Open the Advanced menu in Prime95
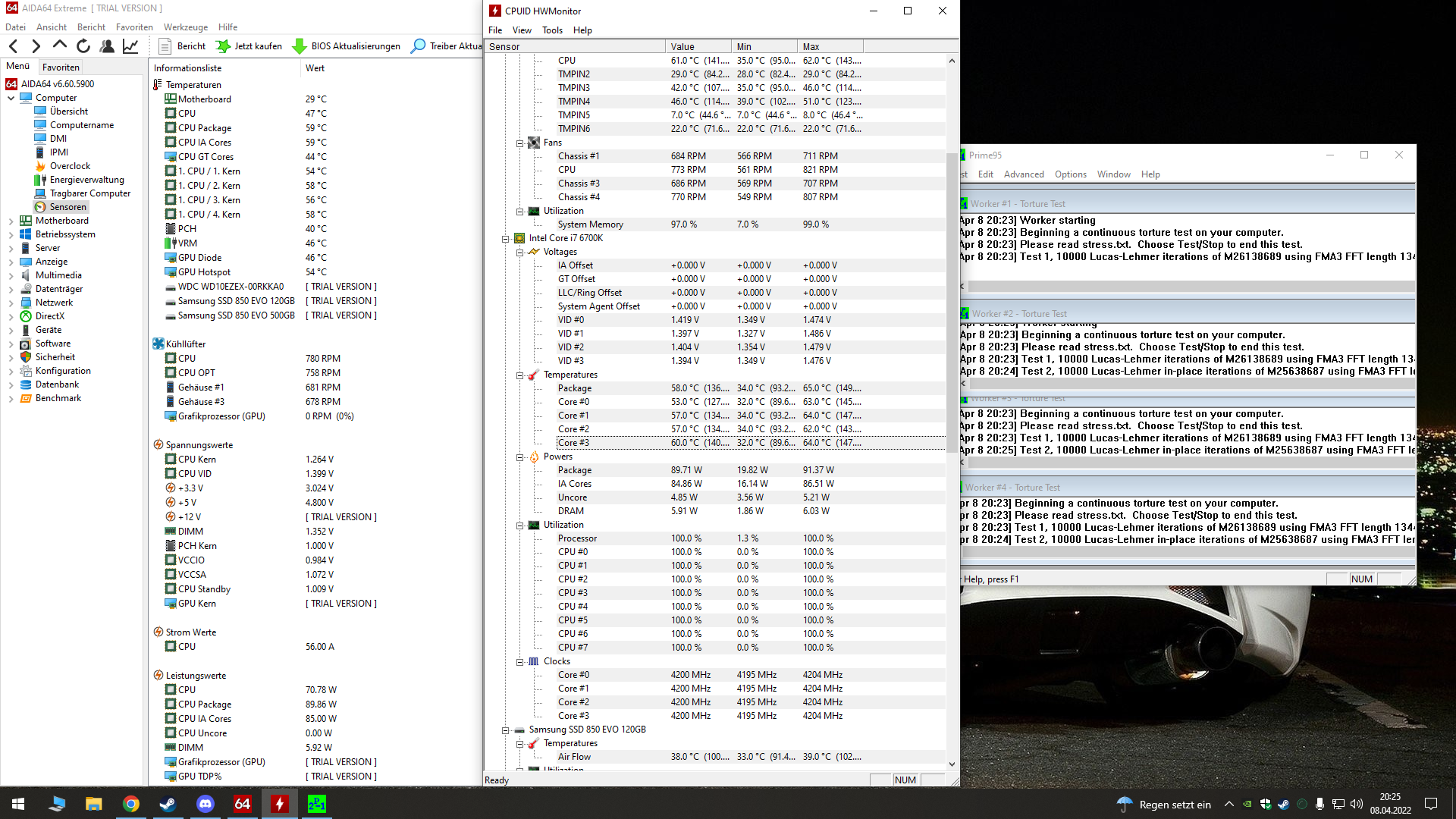 pos(1023,174)
